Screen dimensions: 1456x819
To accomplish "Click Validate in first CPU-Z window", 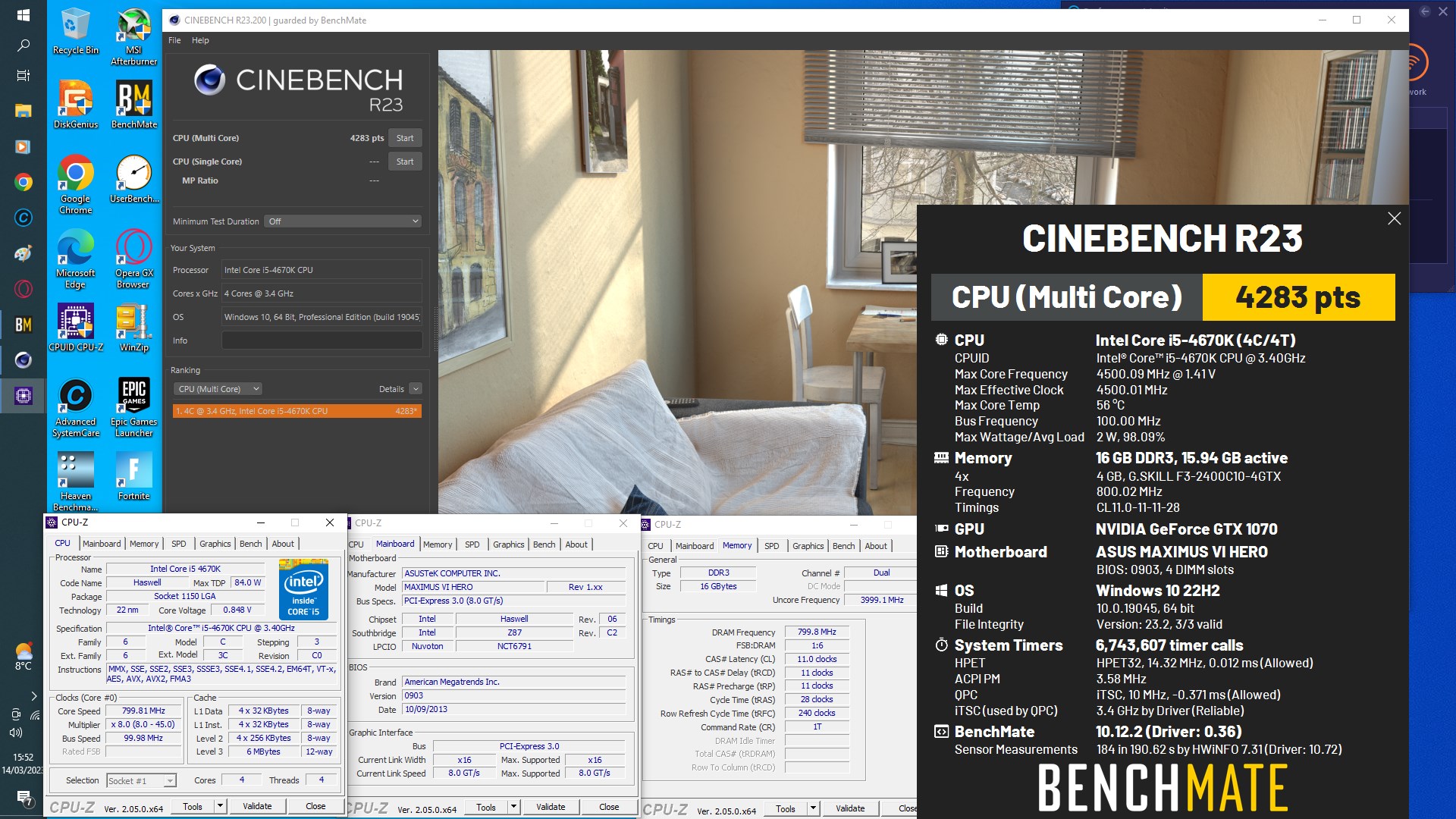I will (x=257, y=806).
